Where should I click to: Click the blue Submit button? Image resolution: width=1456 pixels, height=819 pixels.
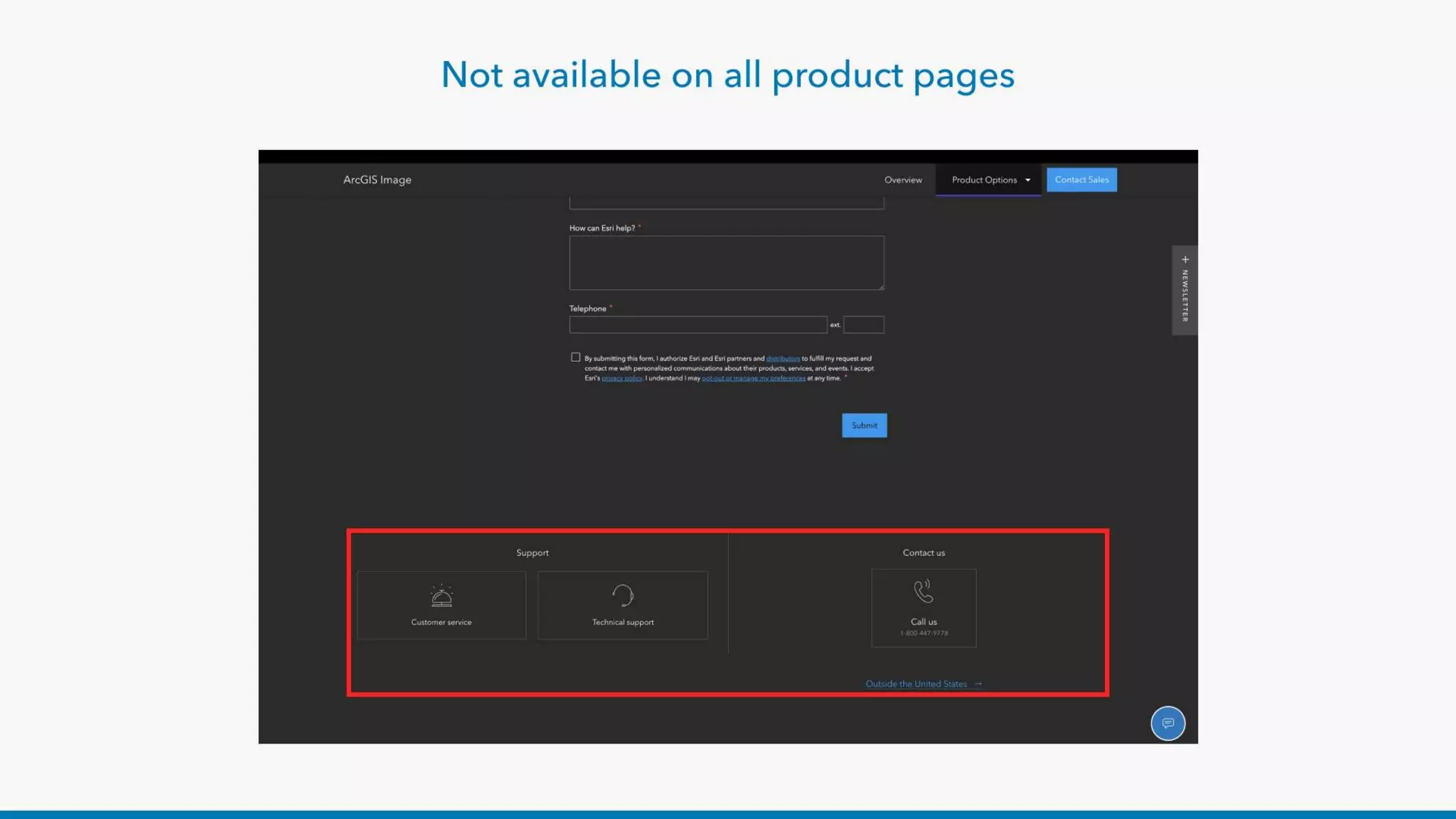tap(864, 425)
